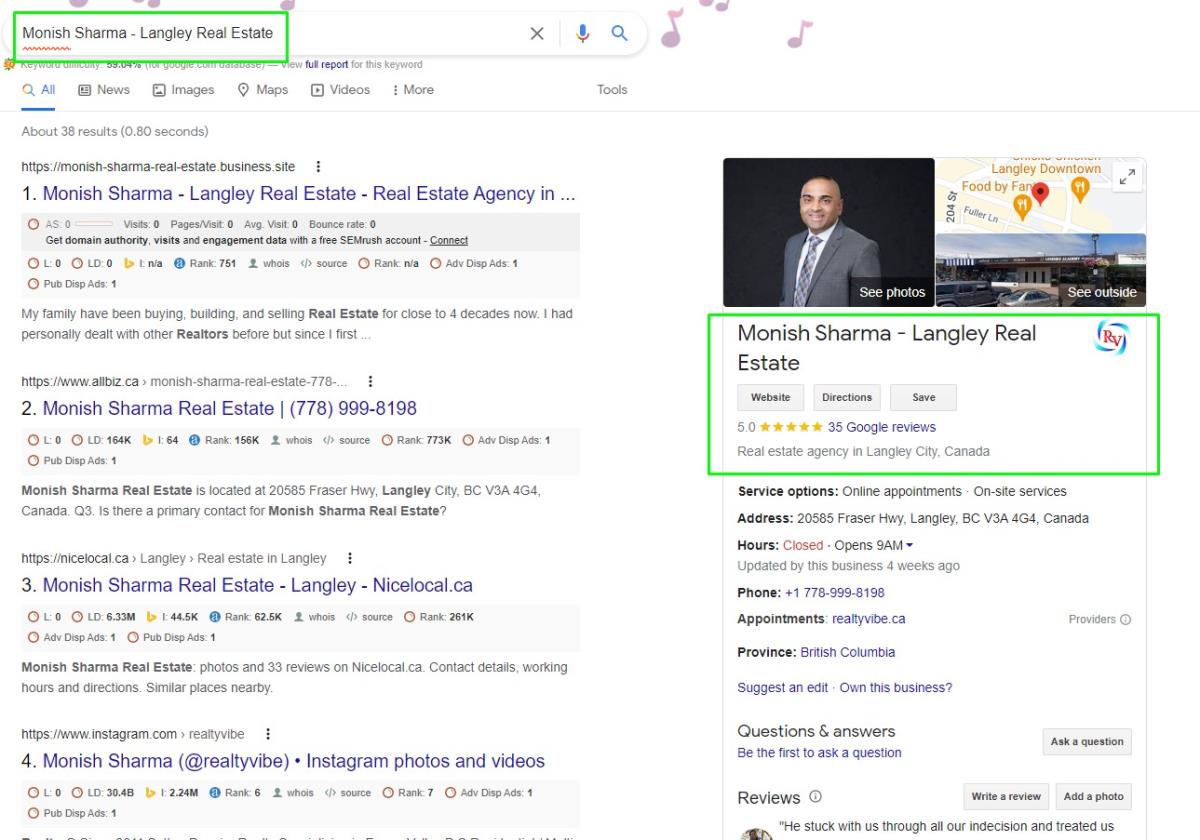Image resolution: width=1200 pixels, height=840 pixels.
Task: Expand the map with the fullscreen icon
Action: 1127,177
